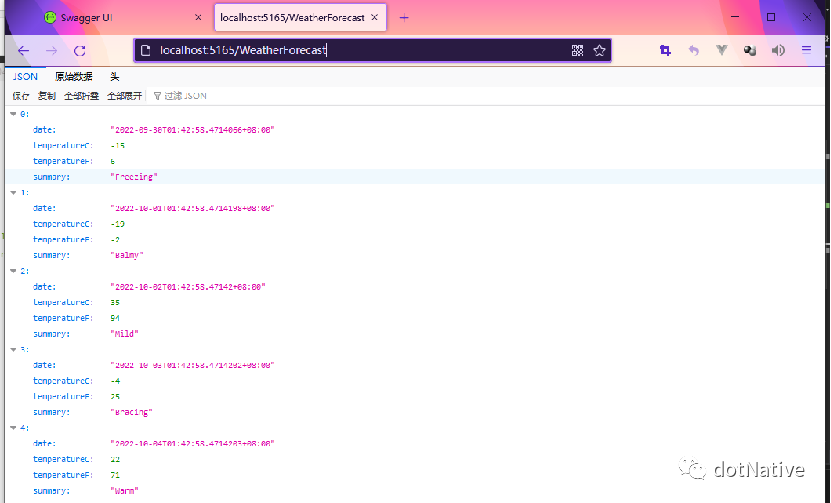Select the "Warm" summary value
The width and height of the screenshot is (831, 503).
point(125,491)
